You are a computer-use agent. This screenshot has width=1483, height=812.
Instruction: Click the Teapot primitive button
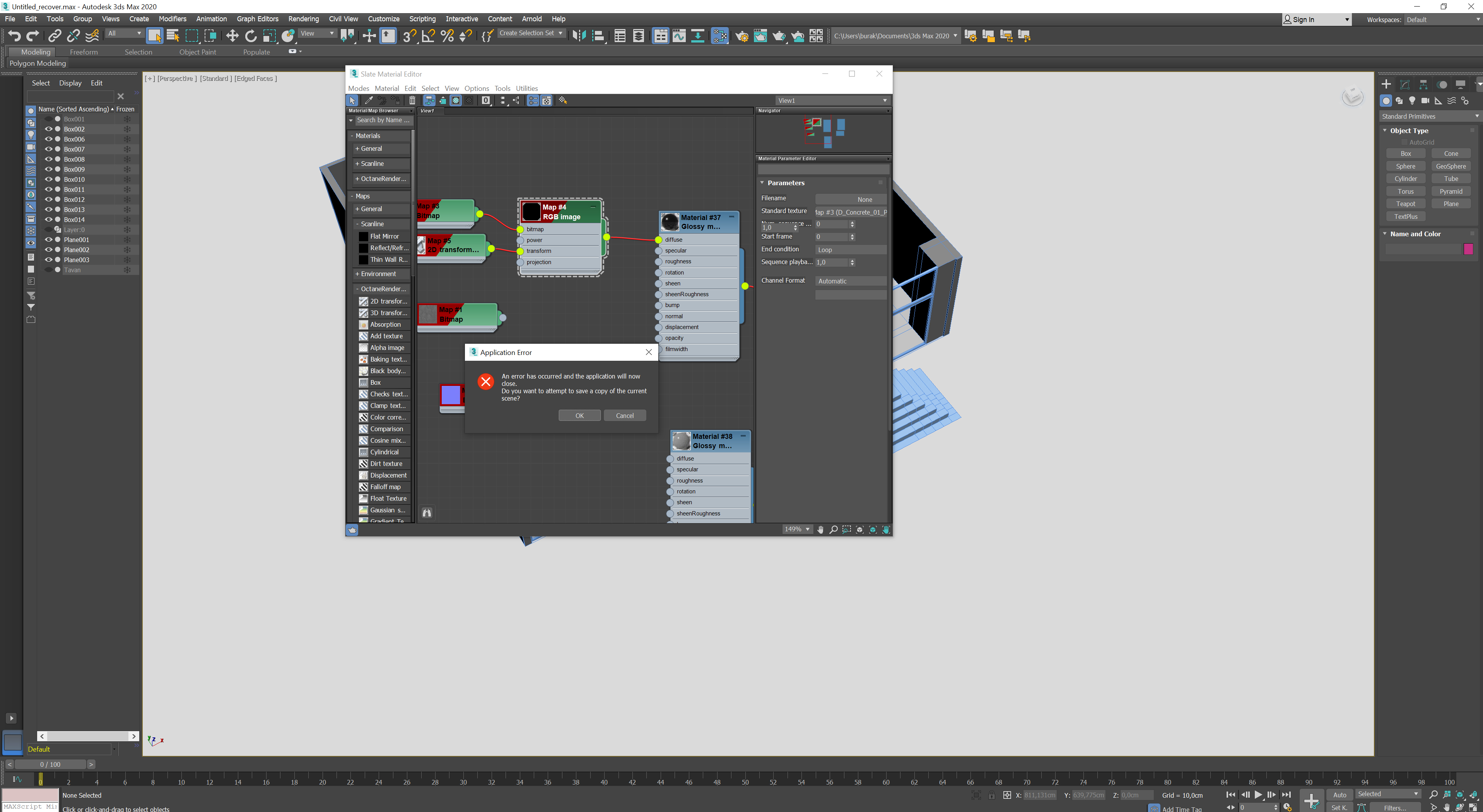pos(1405,204)
